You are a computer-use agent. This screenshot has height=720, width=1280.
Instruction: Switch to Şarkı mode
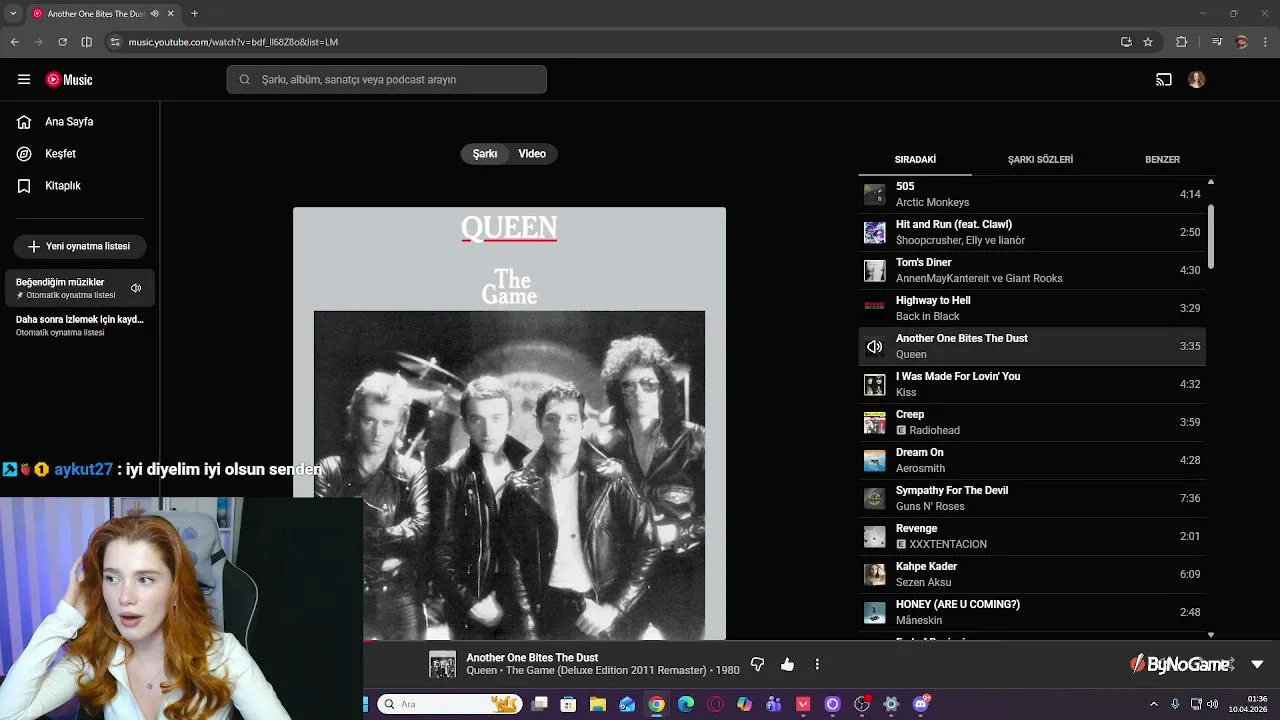pos(485,154)
